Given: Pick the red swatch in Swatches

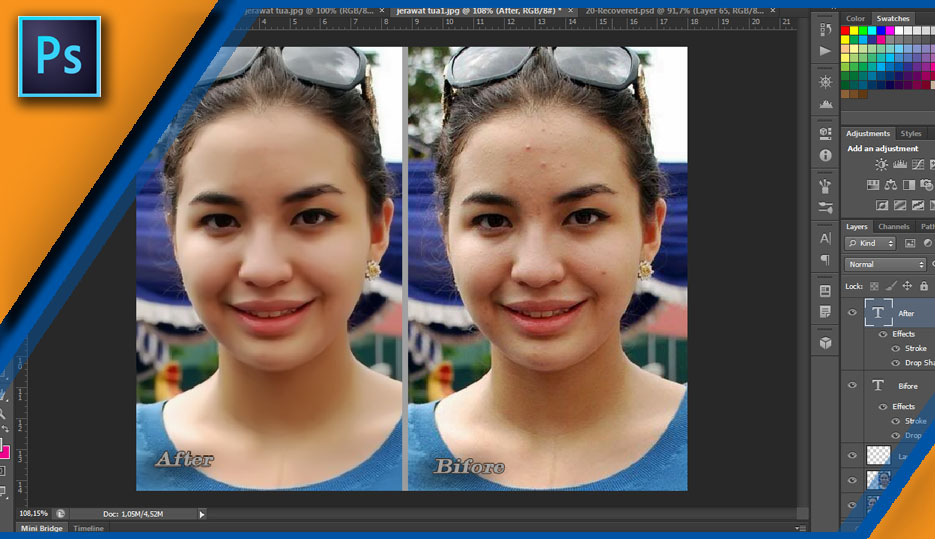Looking at the screenshot, I should [x=845, y=30].
